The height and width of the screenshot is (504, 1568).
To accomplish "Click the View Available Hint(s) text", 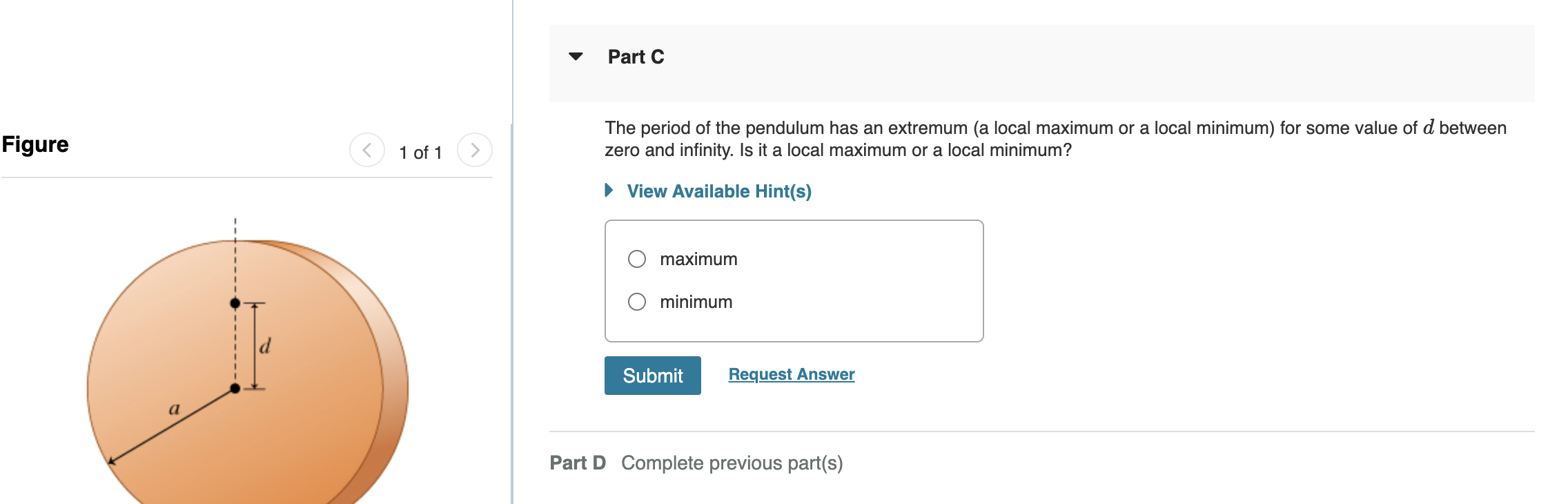I will (718, 191).
